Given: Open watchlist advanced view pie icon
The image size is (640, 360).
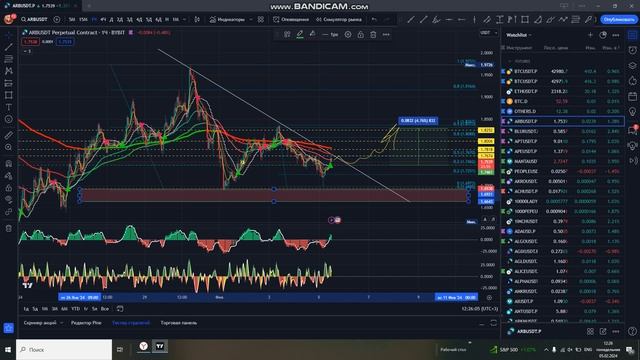Looking at the screenshot, I should point(603,35).
